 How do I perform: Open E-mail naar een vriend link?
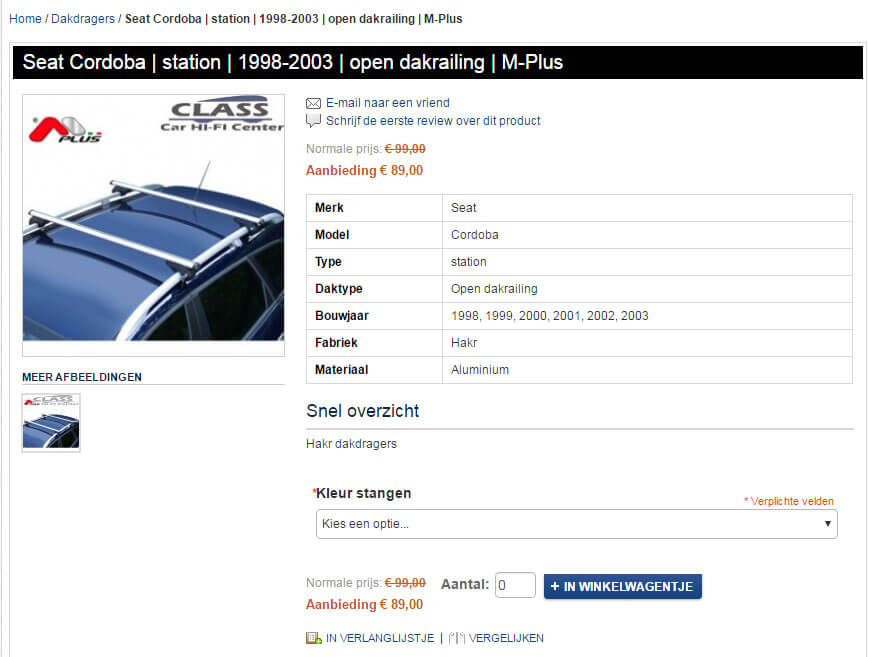click(387, 103)
